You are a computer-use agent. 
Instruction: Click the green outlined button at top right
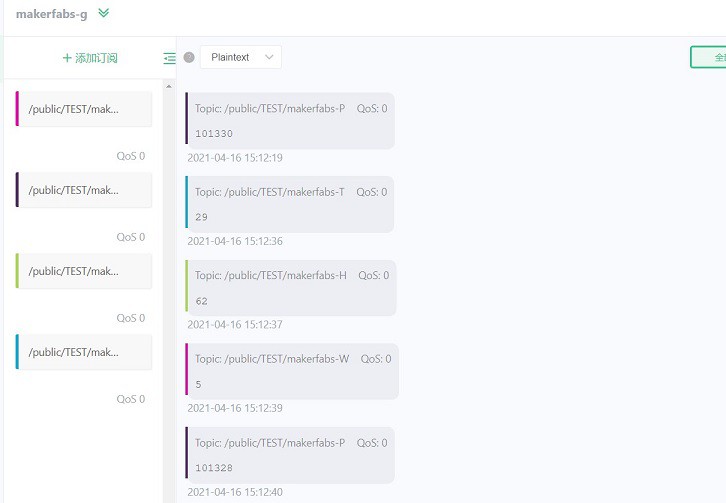(708, 57)
